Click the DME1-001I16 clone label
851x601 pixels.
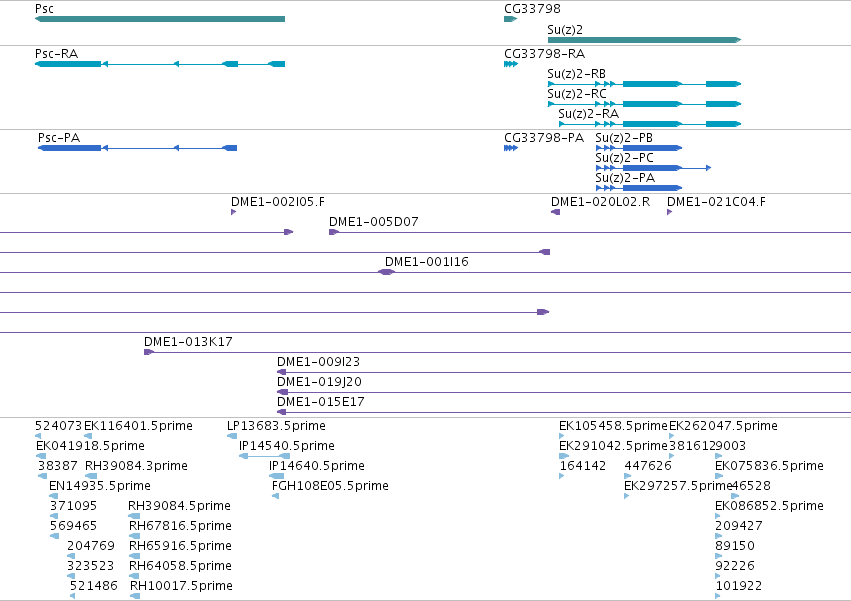point(427,262)
